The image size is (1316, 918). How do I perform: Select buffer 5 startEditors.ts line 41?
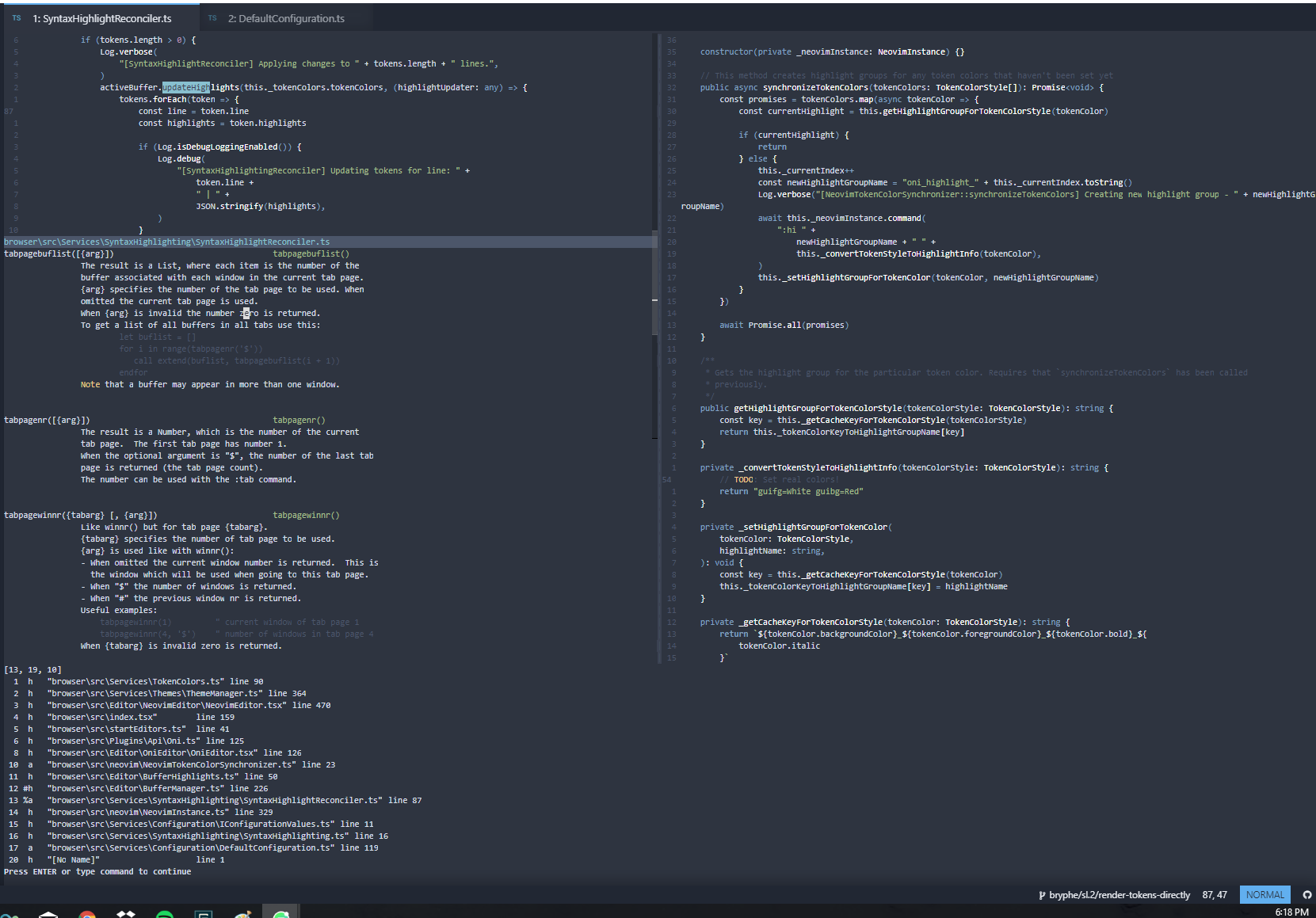point(119,729)
